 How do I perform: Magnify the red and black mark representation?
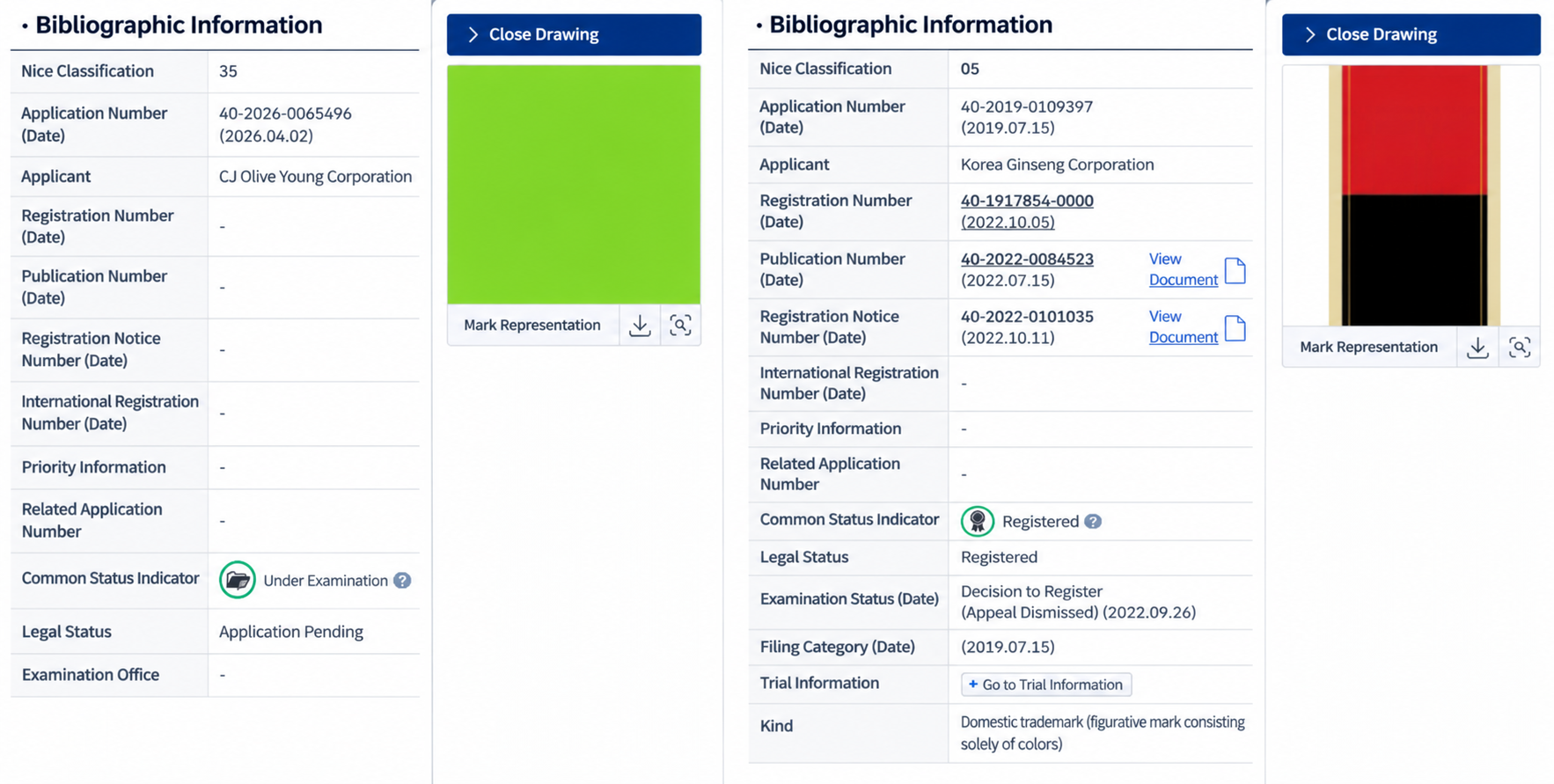coord(1520,348)
